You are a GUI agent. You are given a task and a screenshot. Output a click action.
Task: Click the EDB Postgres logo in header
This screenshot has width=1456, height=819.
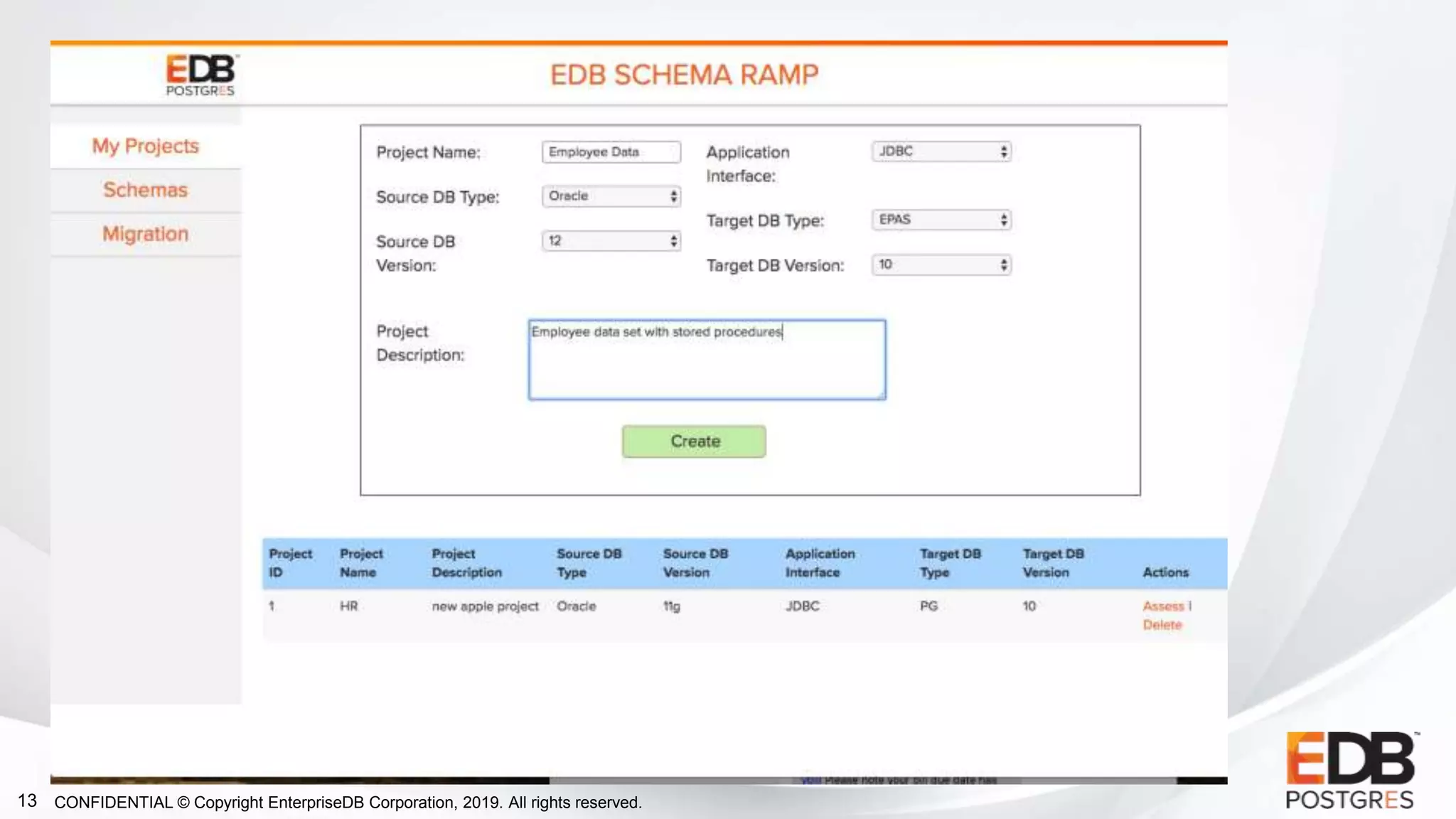[x=200, y=75]
